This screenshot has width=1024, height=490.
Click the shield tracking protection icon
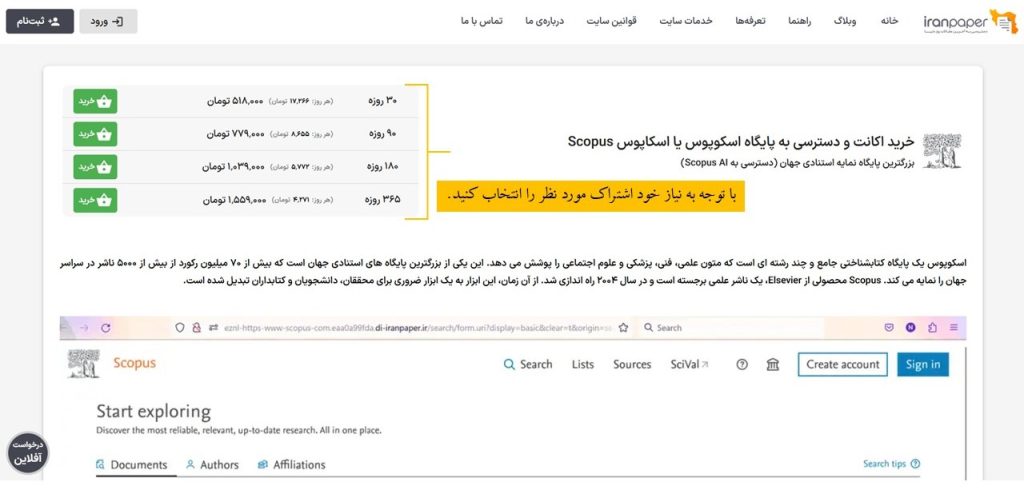pyautogui.click(x=180, y=328)
